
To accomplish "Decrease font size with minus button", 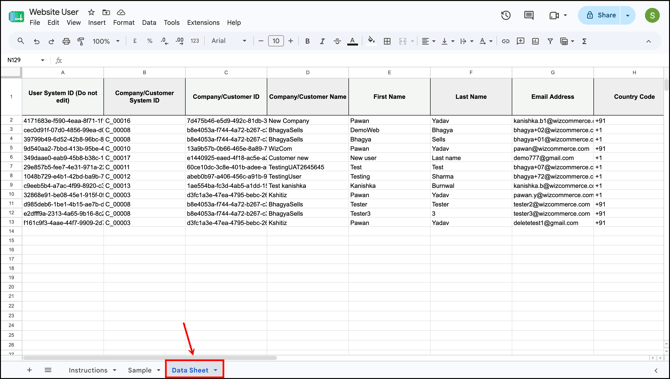I will (261, 41).
